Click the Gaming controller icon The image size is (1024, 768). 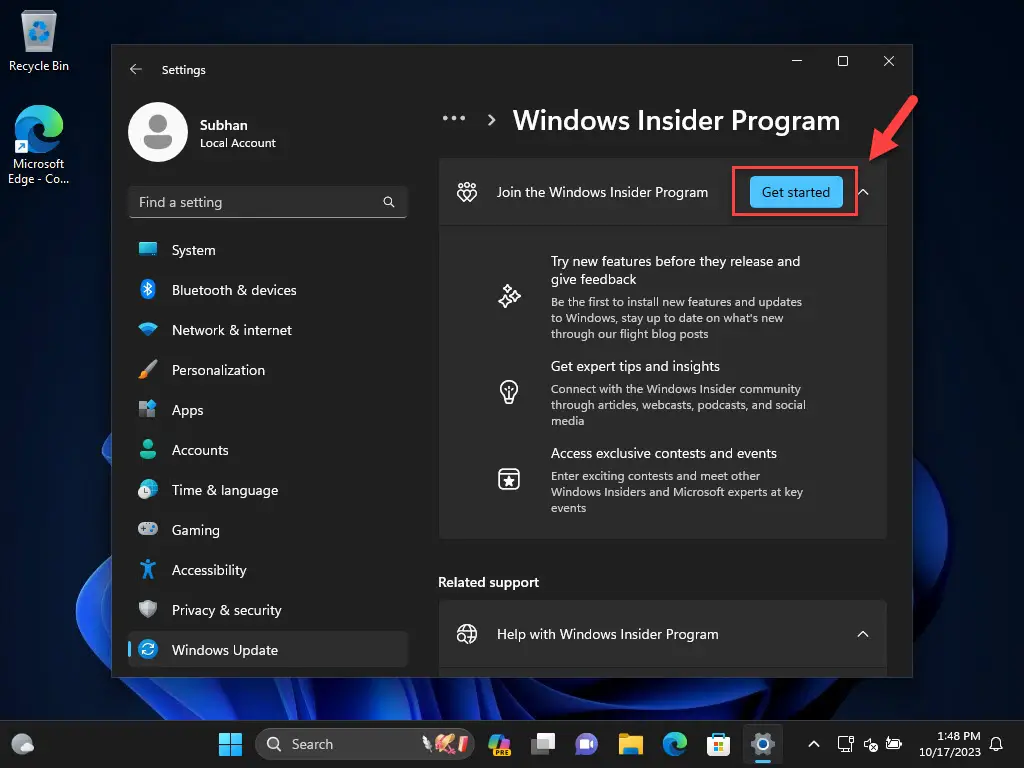pyautogui.click(x=148, y=528)
